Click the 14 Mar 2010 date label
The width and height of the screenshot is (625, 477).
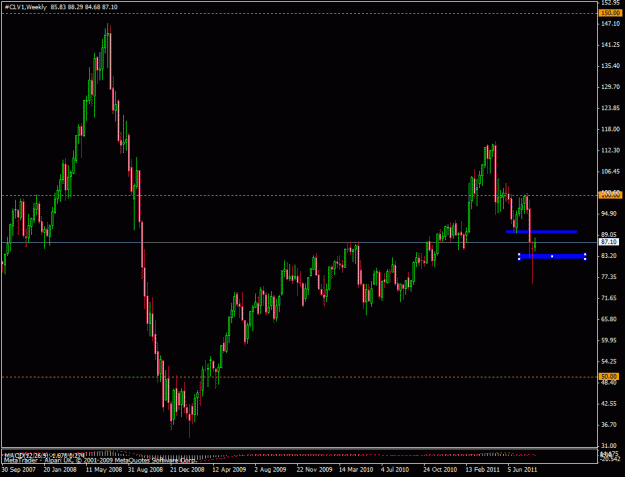pos(356,469)
